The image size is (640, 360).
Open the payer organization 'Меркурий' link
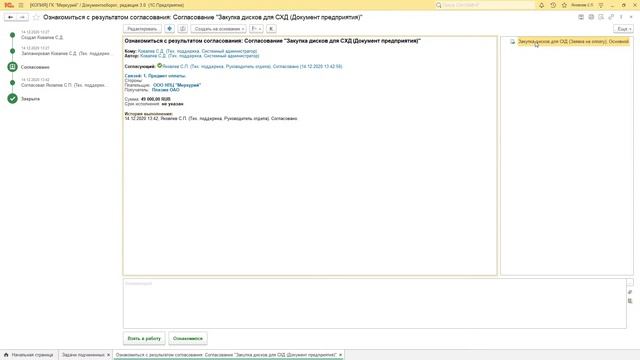click(x=177, y=85)
